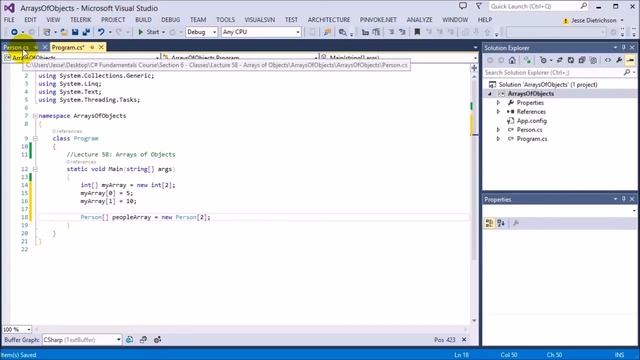
Task: Click second icon next to Buffer Graph dropdown
Action: click(143, 340)
